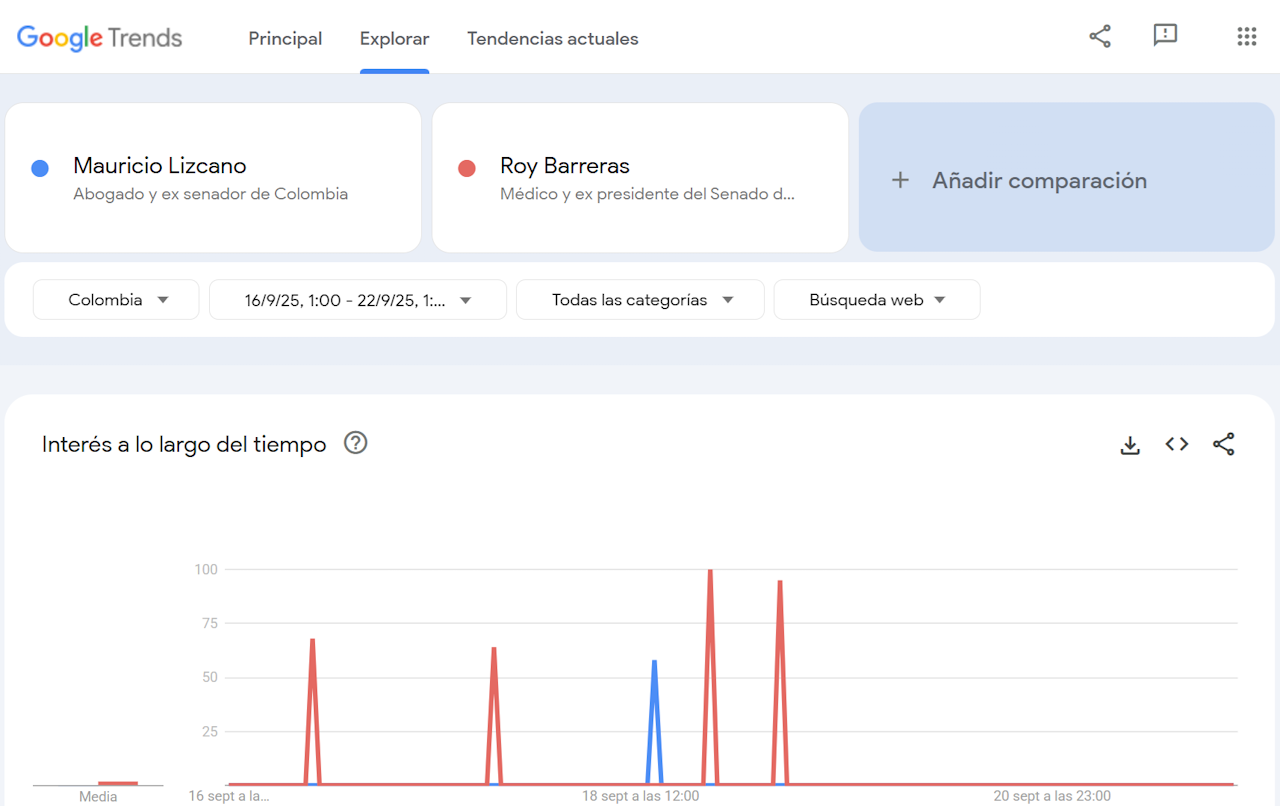Click the share icon in the top header
Image resolution: width=1280 pixels, height=806 pixels.
tap(1100, 37)
